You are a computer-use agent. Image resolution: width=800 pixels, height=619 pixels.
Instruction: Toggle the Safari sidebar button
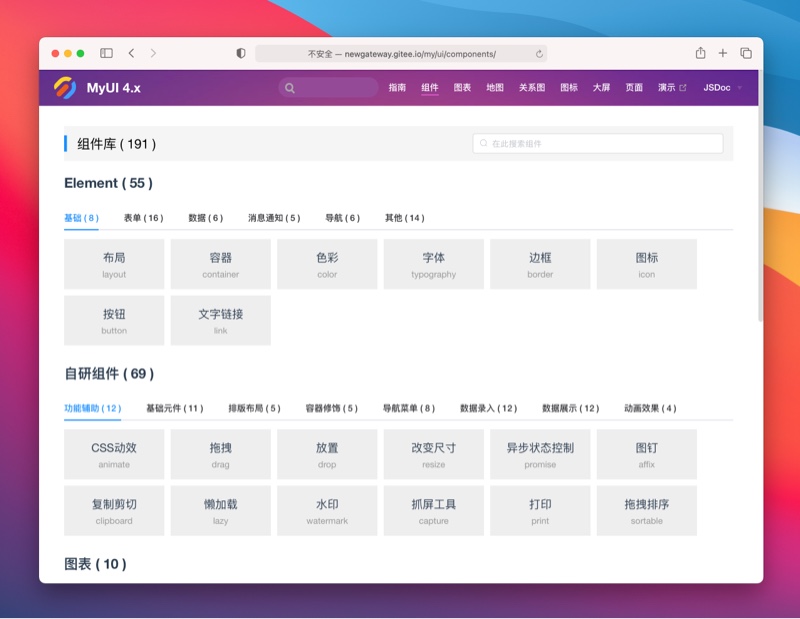(x=106, y=53)
